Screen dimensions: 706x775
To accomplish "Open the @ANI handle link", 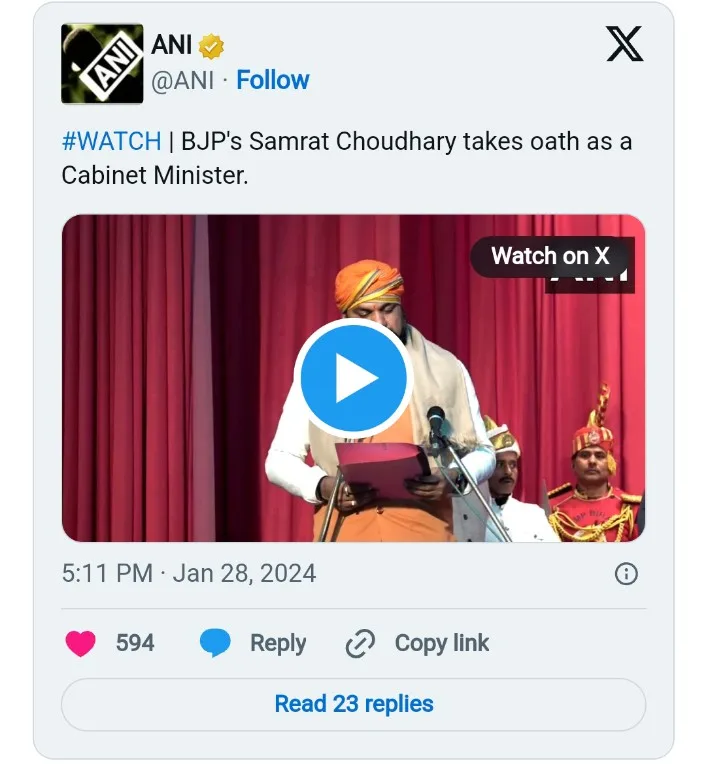I will [182, 81].
